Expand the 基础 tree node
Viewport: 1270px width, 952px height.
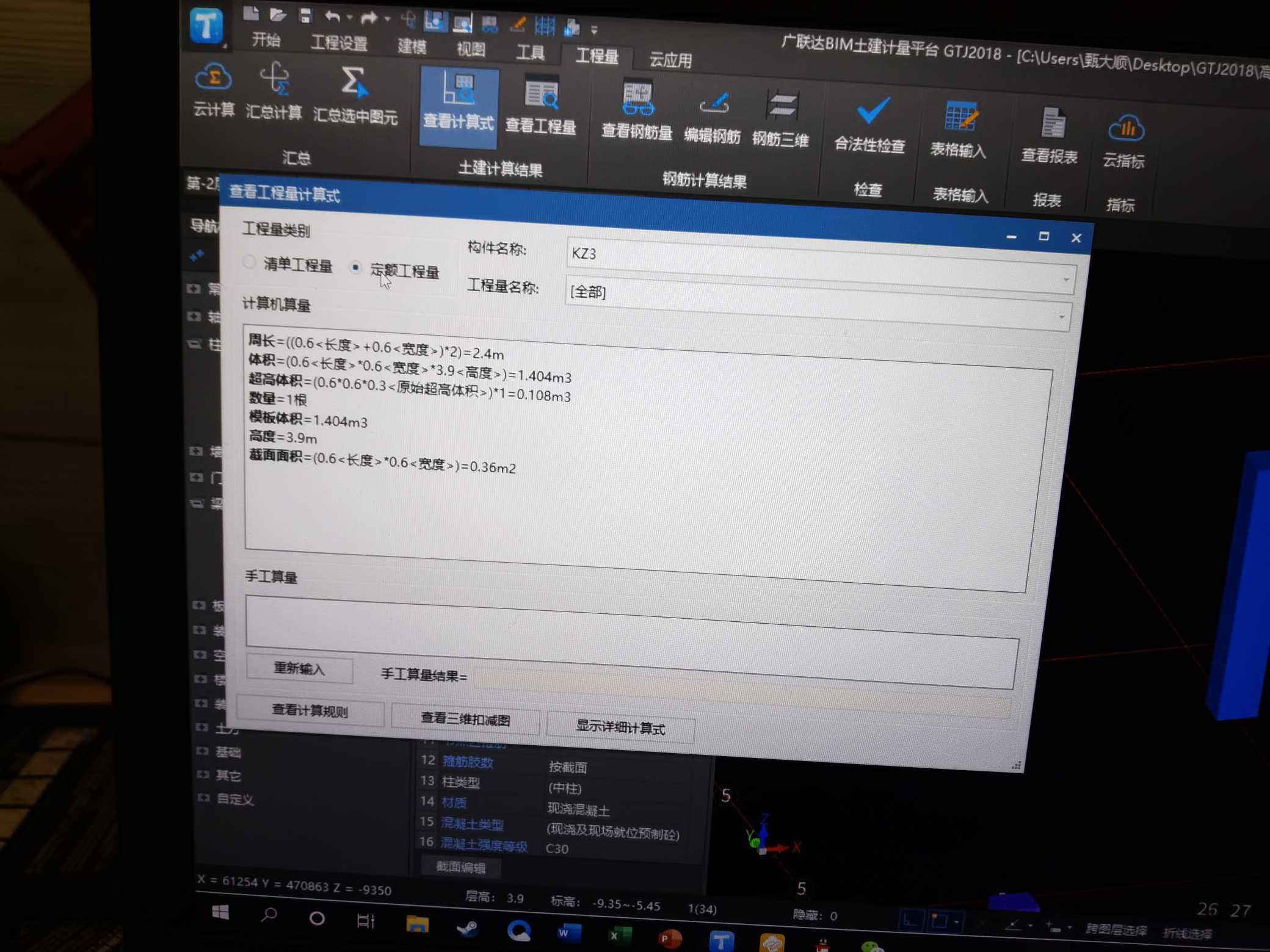pyautogui.click(x=201, y=751)
